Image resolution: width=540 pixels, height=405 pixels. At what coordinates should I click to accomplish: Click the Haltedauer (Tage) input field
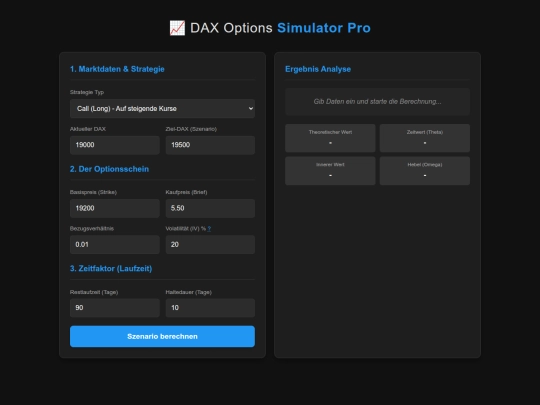click(210, 308)
